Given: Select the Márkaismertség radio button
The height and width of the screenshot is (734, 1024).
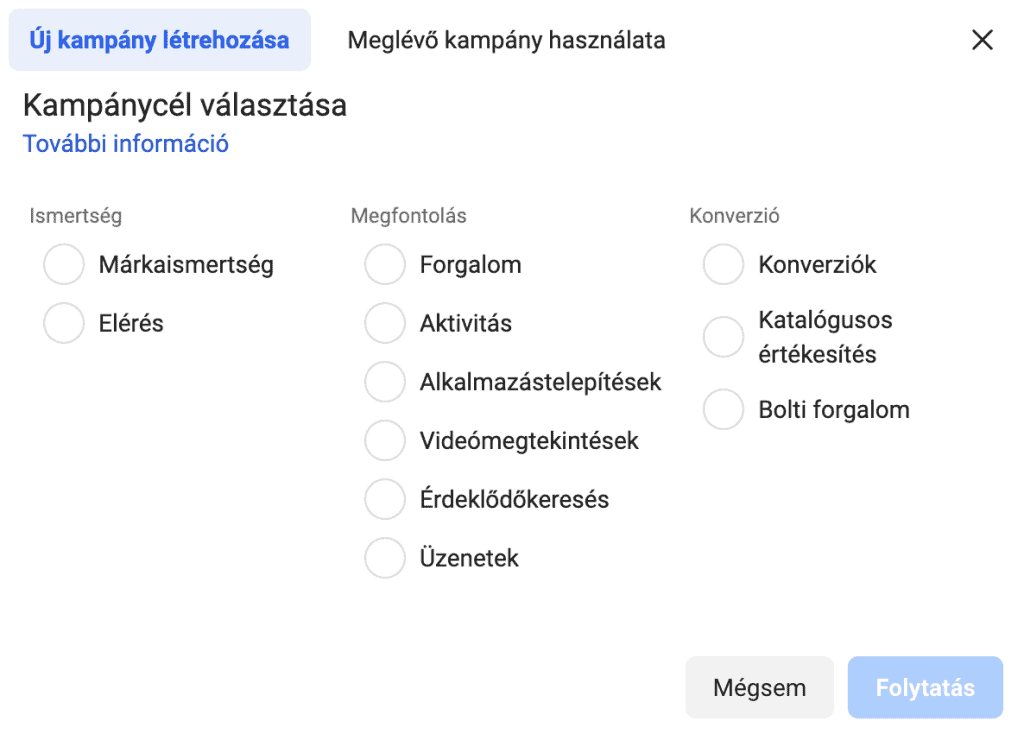Looking at the screenshot, I should [x=64, y=266].
